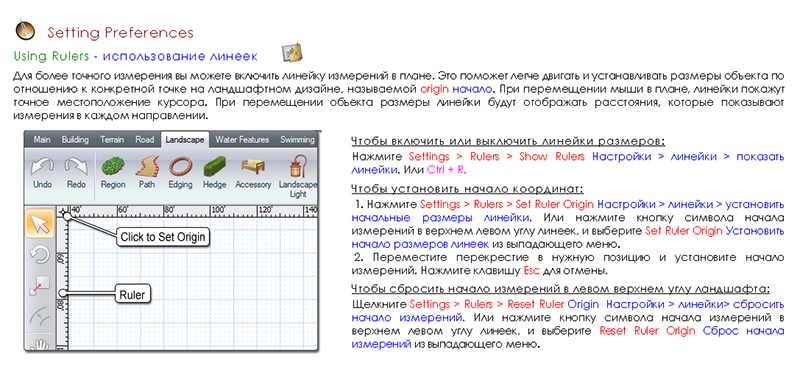Activate the arrow selection tool in sidebar
The image size is (800, 380).
tap(40, 224)
